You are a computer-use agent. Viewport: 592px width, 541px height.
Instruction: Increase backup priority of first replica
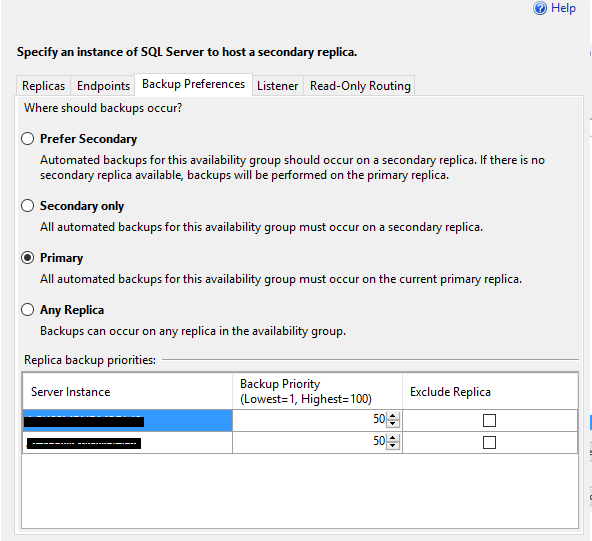tap(393, 416)
